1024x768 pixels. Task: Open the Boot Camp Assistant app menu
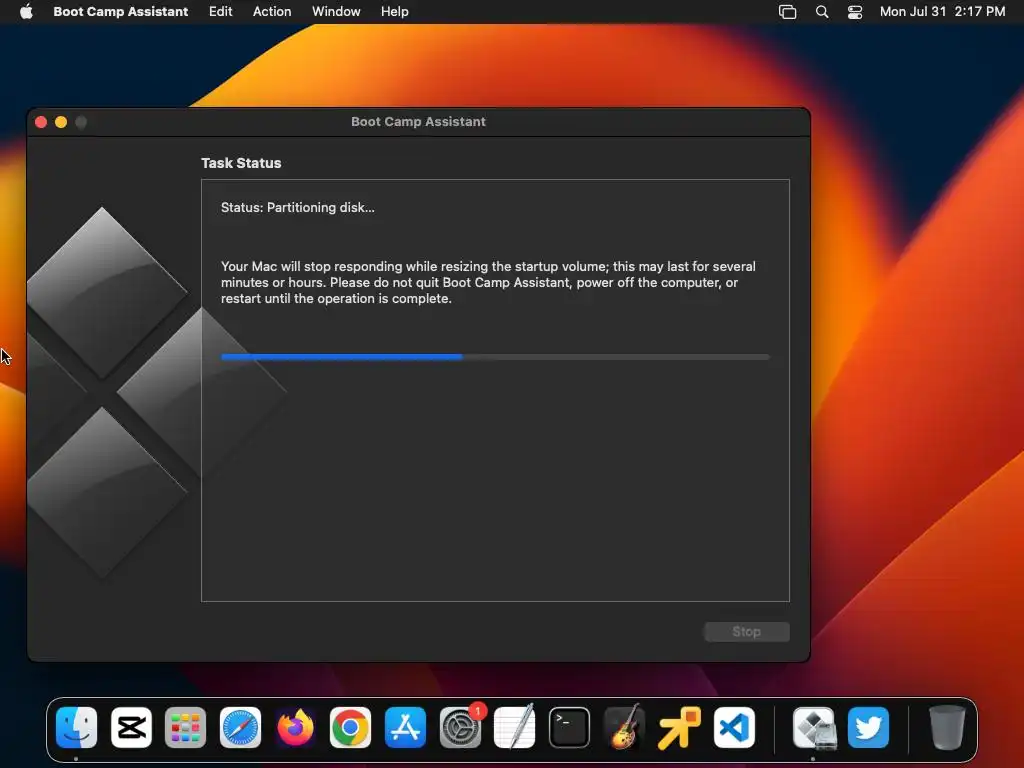tap(120, 11)
